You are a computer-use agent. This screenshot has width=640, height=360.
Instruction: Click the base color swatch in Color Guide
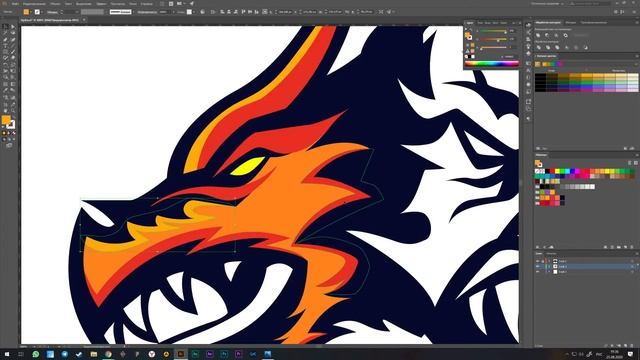pyautogui.click(x=538, y=64)
